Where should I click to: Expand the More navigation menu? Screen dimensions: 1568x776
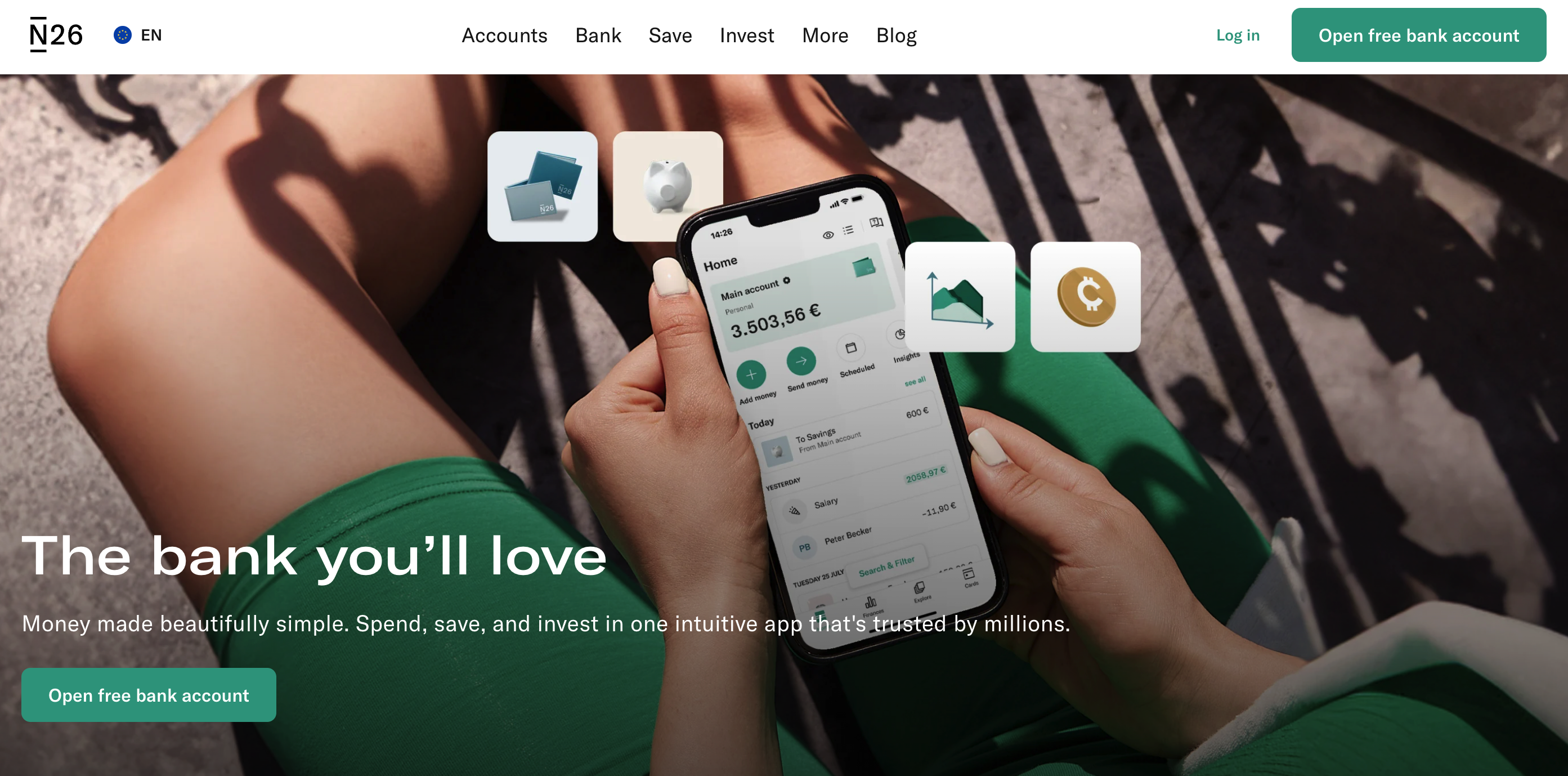tap(824, 36)
